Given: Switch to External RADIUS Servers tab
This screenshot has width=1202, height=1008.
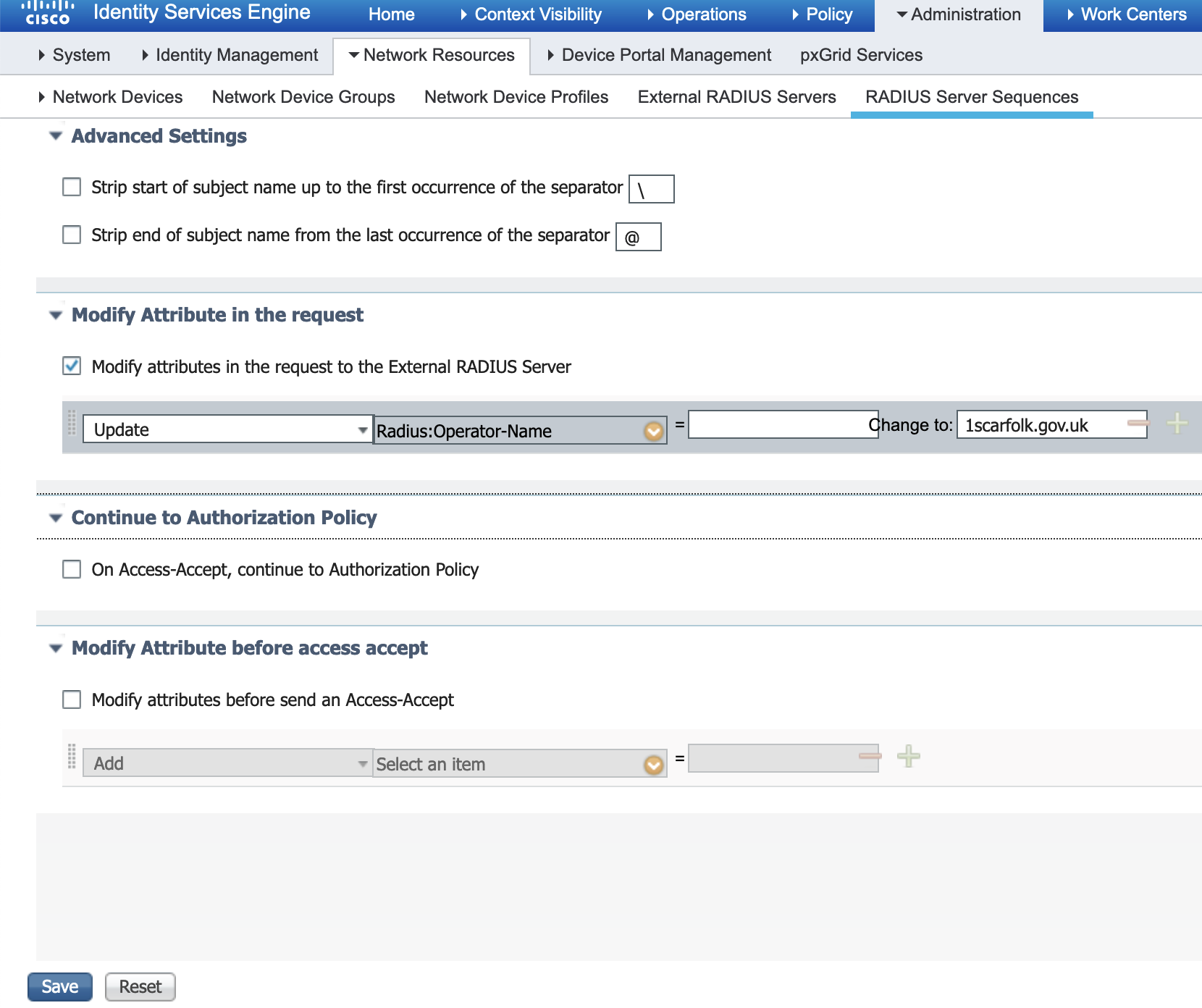Looking at the screenshot, I should (736, 97).
